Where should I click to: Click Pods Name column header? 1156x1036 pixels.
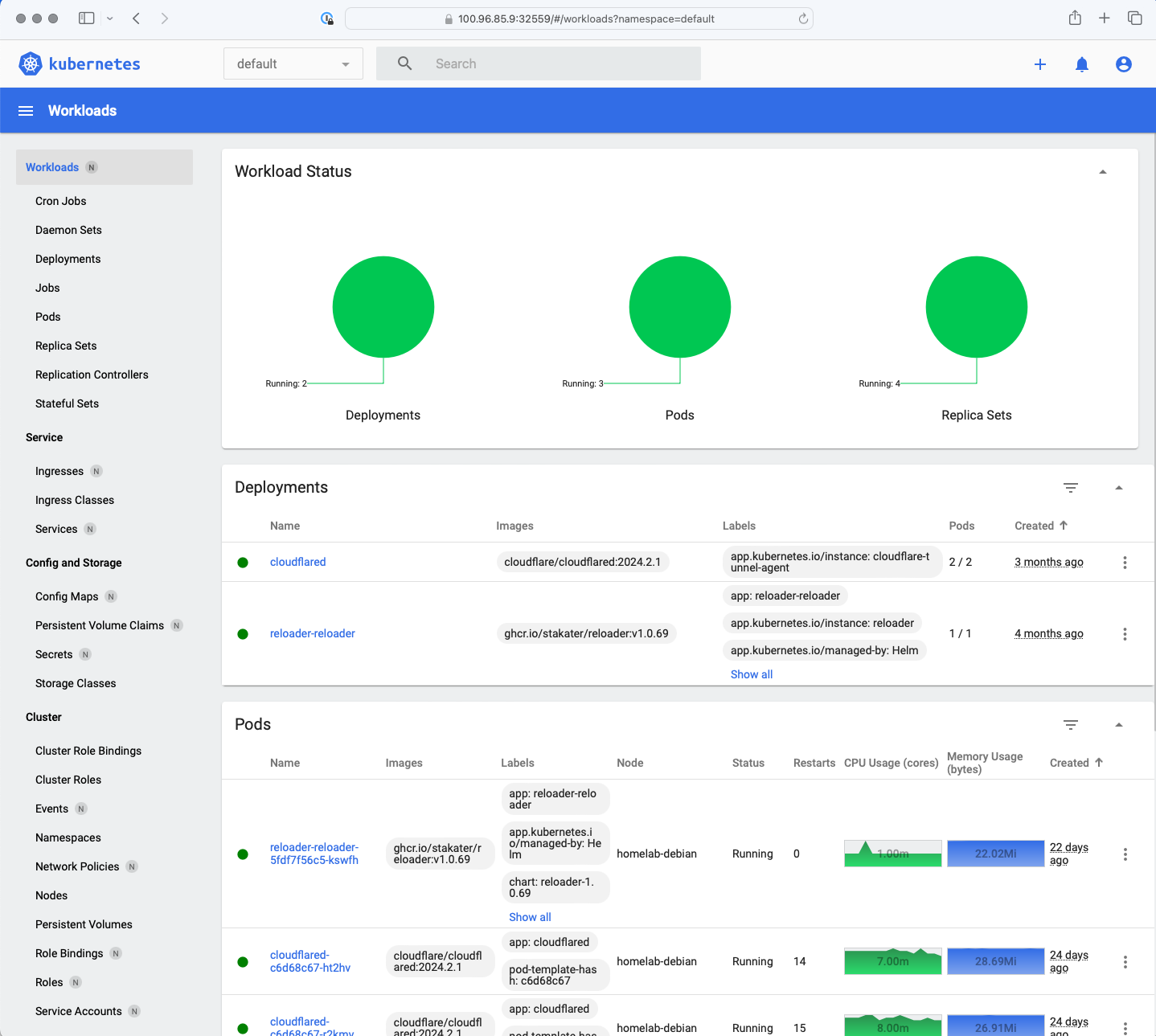tap(285, 763)
